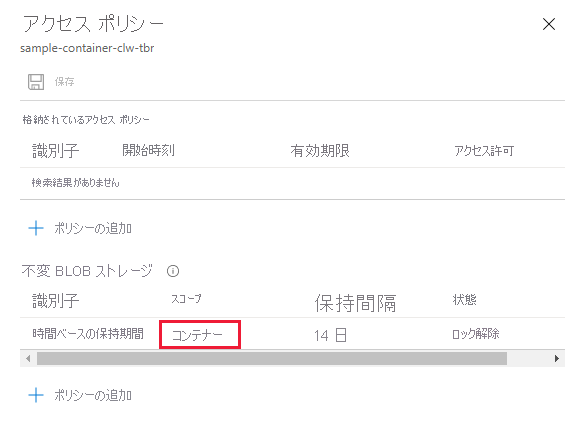This screenshot has height=432, width=583.
Task: Click the highlighted コンテナー scope cell
Action: [200, 335]
